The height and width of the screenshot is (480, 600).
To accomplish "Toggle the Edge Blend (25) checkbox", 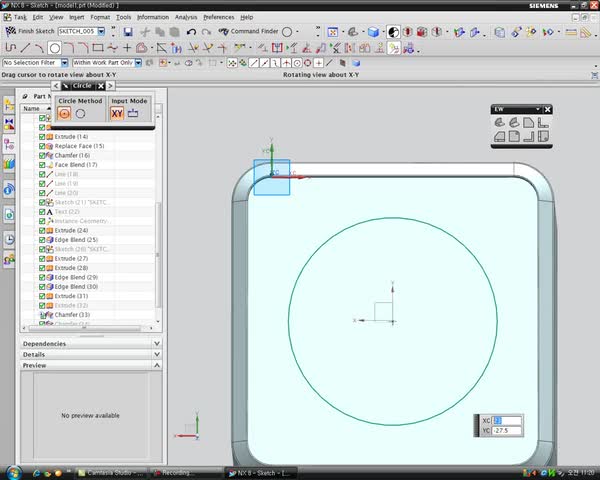I will [43, 240].
